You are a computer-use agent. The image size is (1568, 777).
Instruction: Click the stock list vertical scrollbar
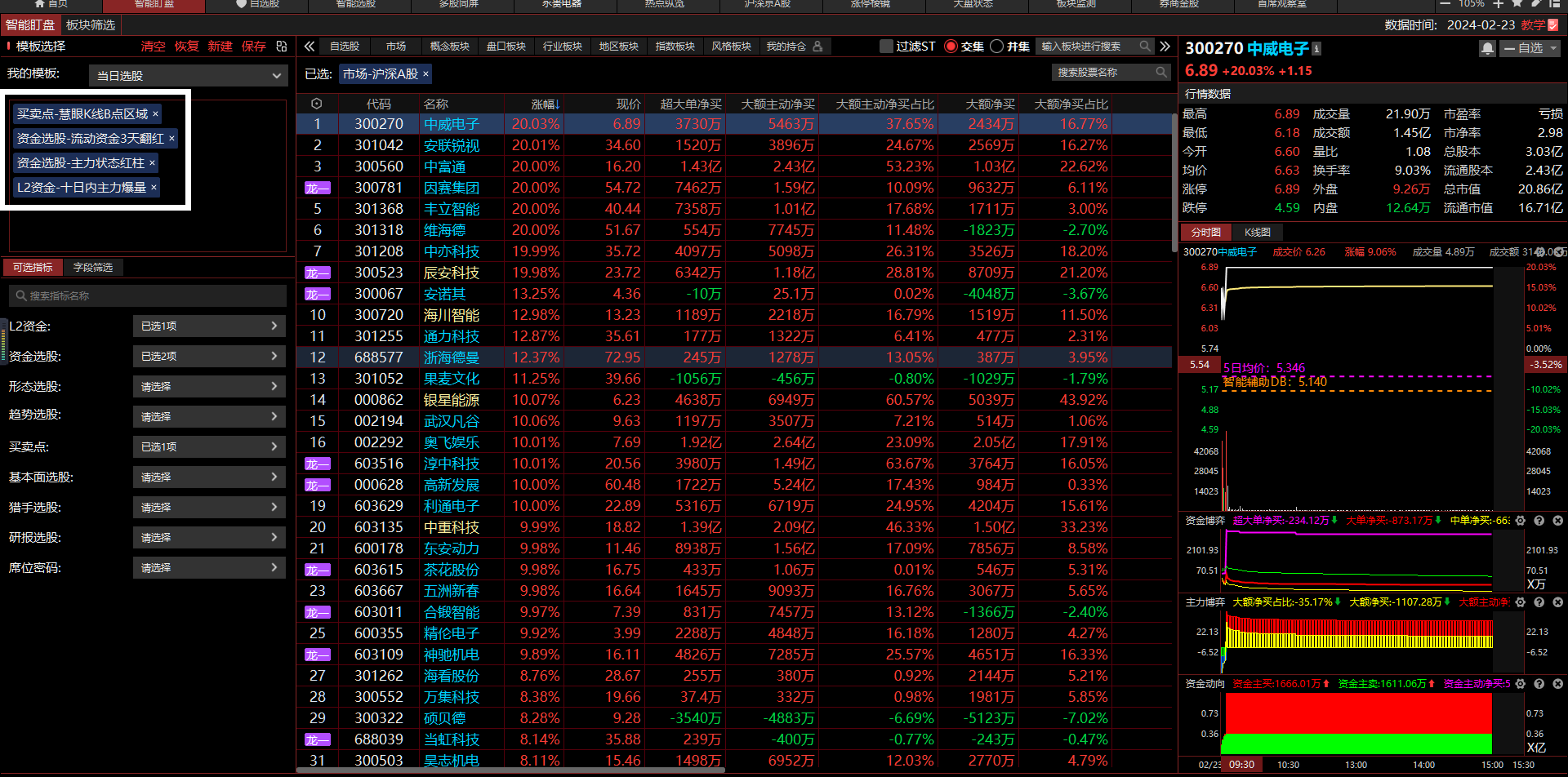1174,184
